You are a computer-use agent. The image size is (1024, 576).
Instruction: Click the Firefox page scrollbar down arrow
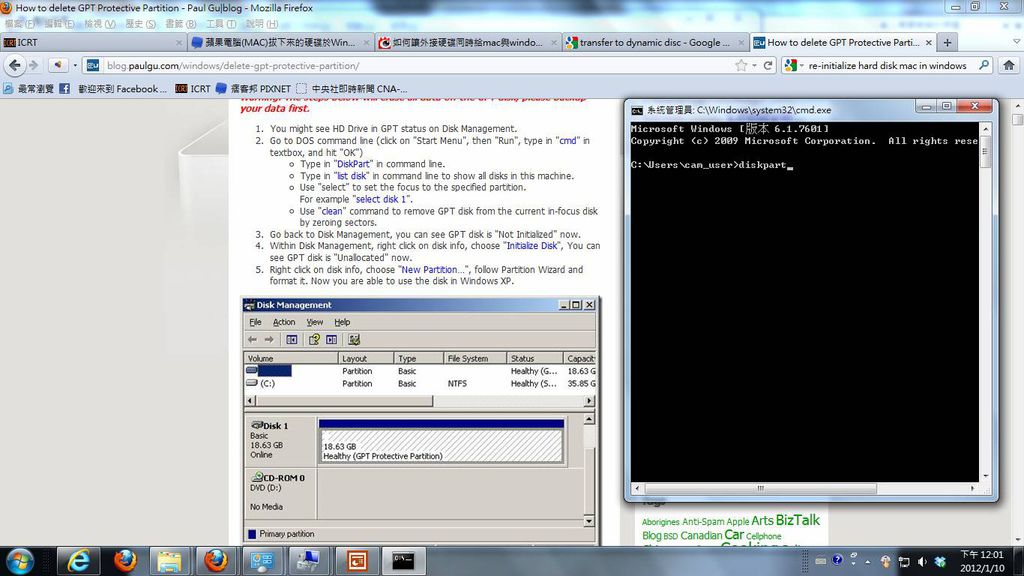pos(1017,539)
